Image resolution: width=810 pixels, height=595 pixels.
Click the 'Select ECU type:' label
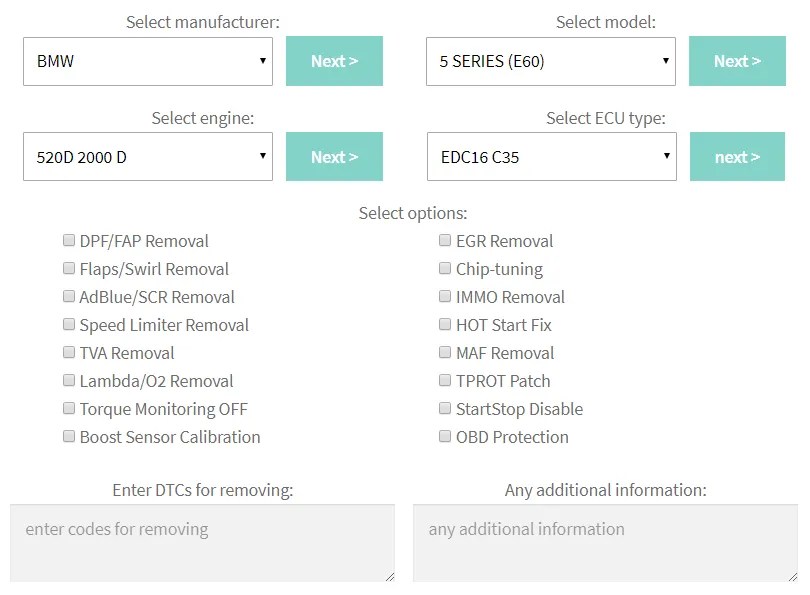click(606, 118)
